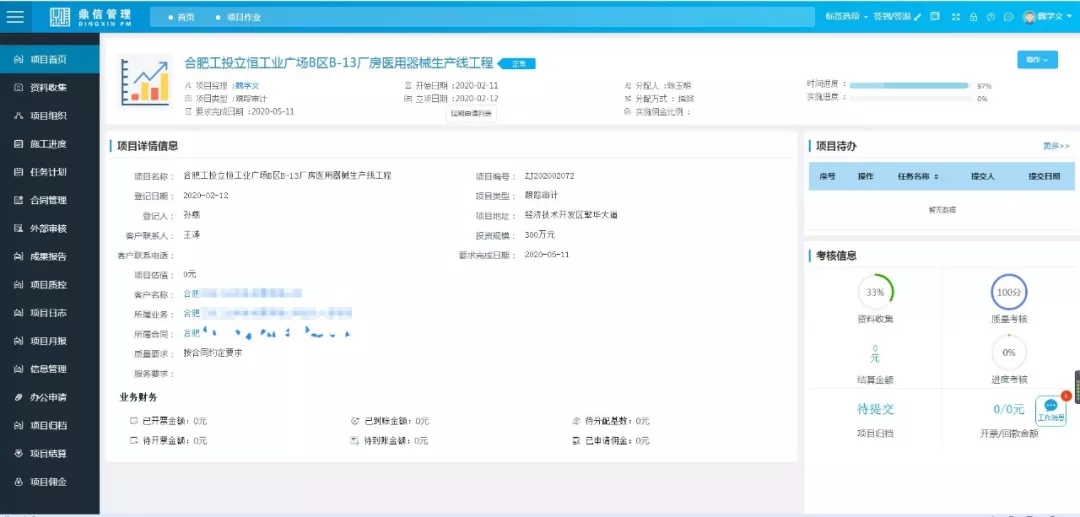Open the notes icon in header
Viewport: 1080px width, 517px height.
[x=935, y=17]
